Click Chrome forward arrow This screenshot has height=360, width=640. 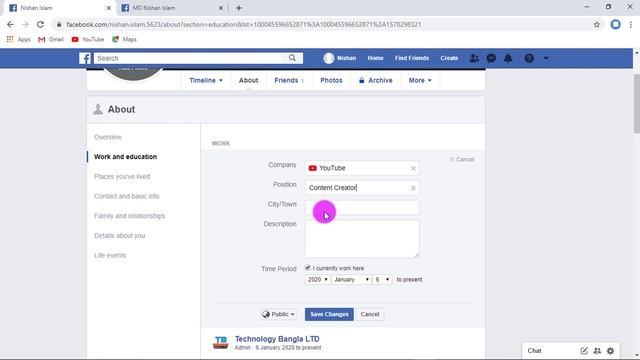coord(25,24)
